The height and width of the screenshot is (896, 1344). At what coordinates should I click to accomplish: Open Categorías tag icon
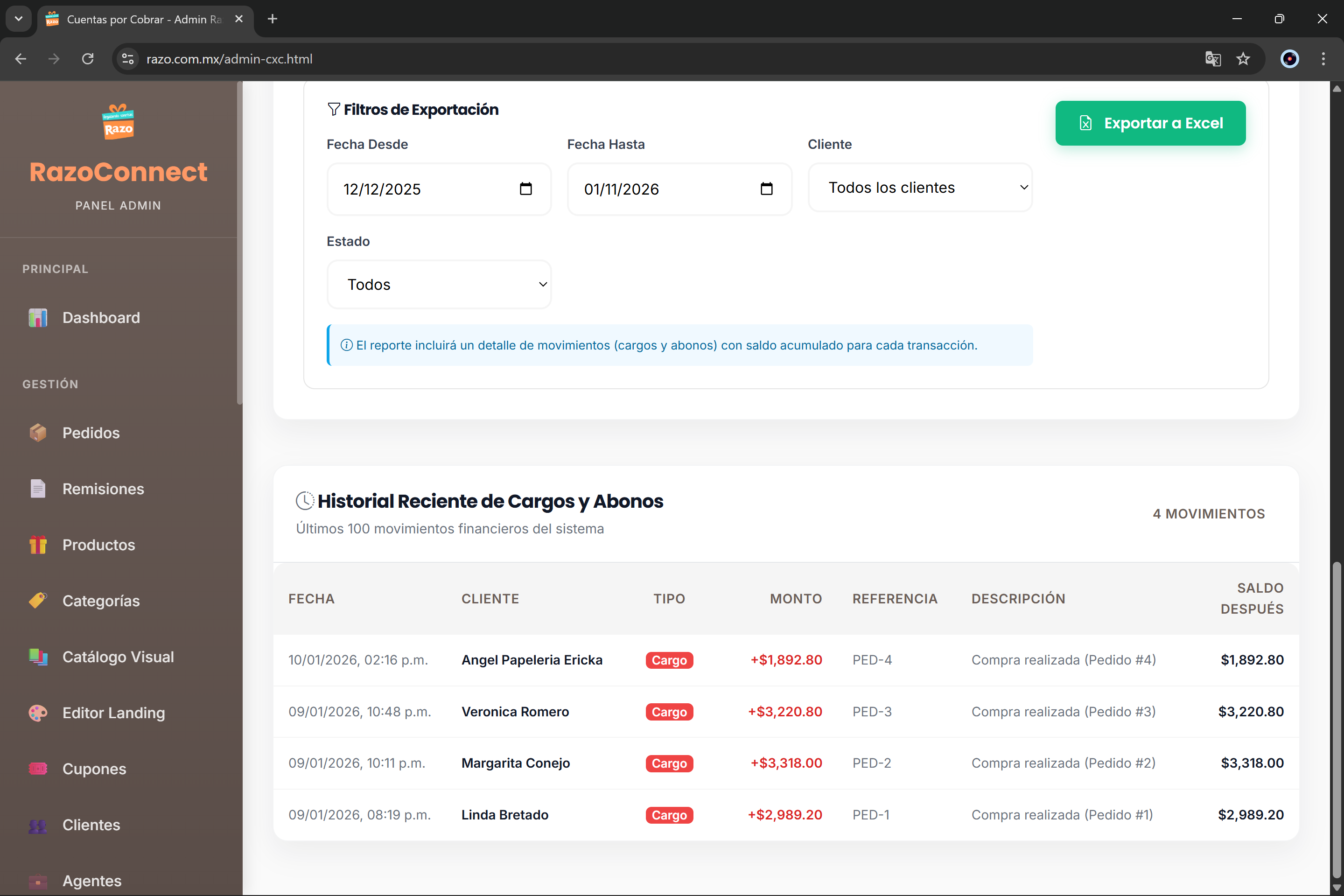[x=38, y=601]
